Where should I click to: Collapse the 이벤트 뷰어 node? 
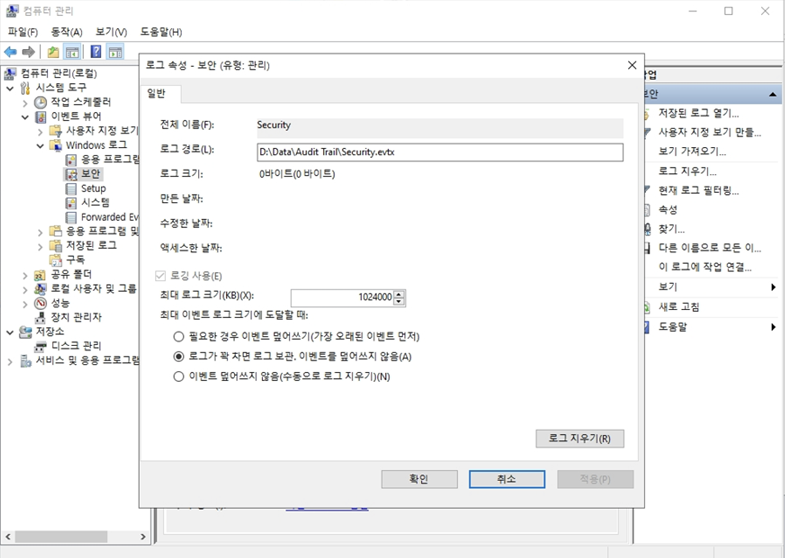(25, 117)
